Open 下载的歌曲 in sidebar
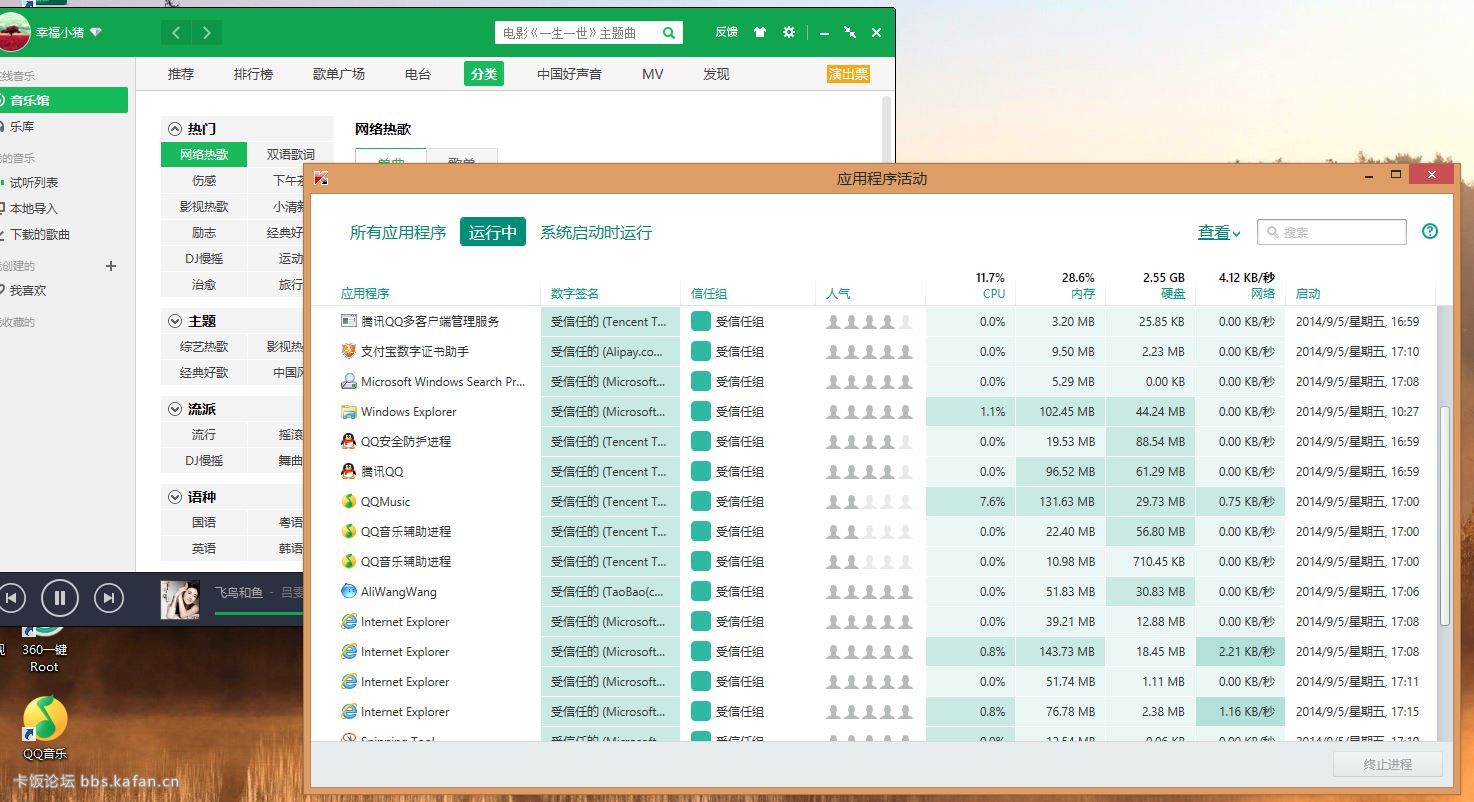 (x=40, y=234)
